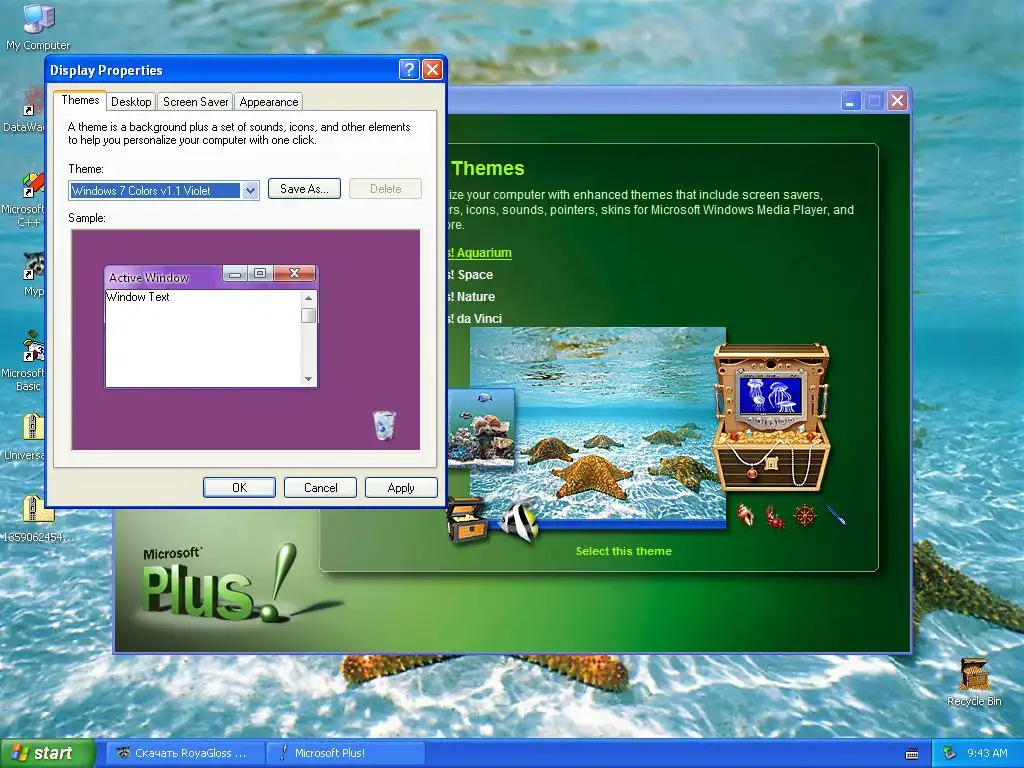Switch to Microsoft Plus! taskbar button
The height and width of the screenshot is (768, 1024).
(x=345, y=753)
